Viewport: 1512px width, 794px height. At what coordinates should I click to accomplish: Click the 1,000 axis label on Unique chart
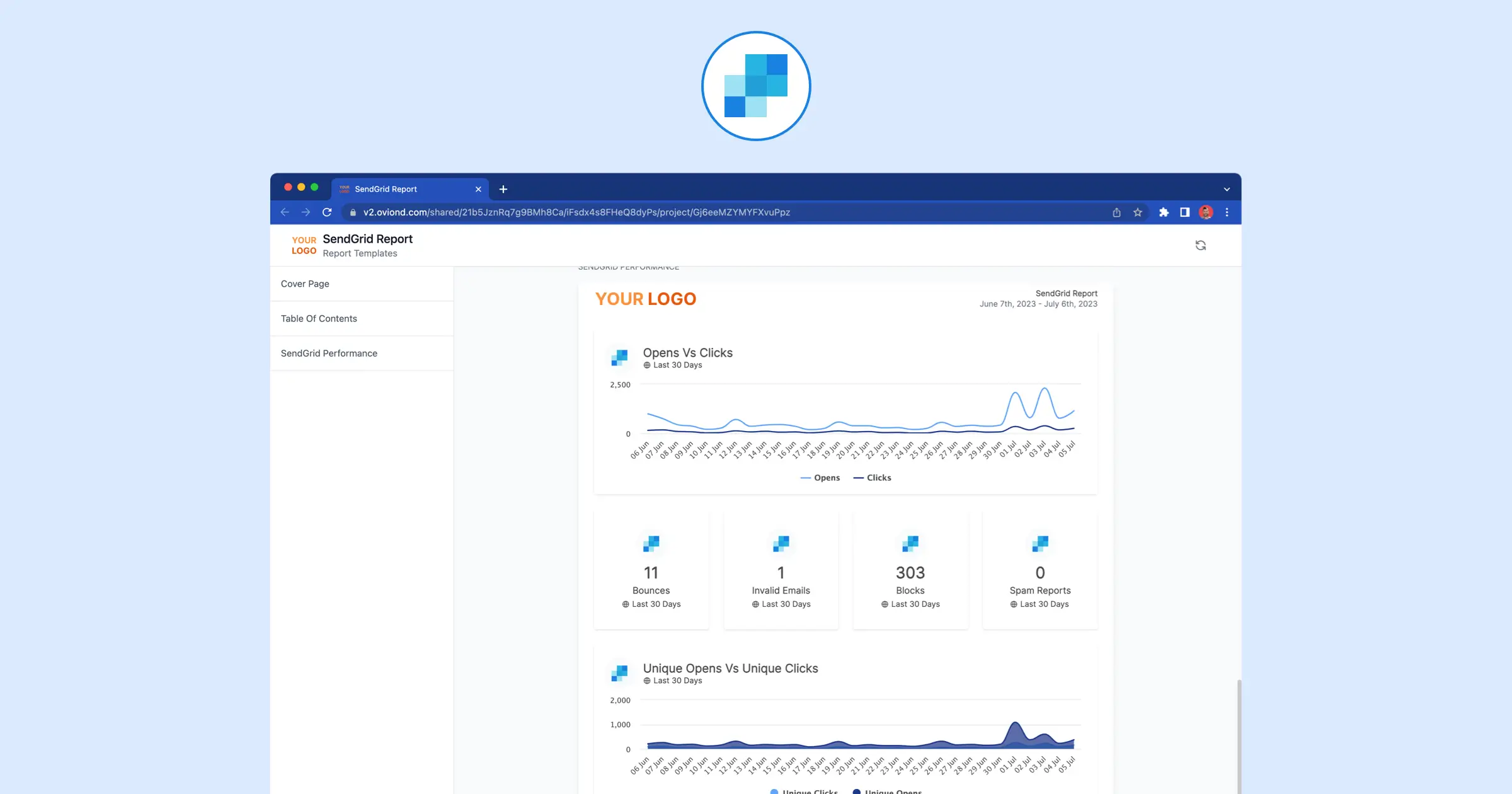point(620,725)
